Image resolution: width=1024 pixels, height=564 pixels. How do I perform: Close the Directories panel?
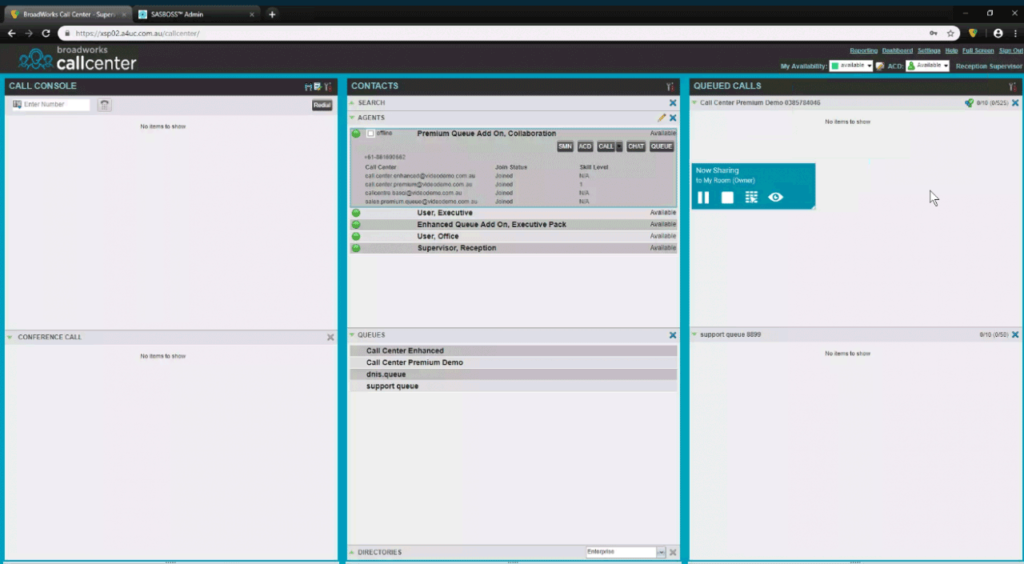point(673,552)
